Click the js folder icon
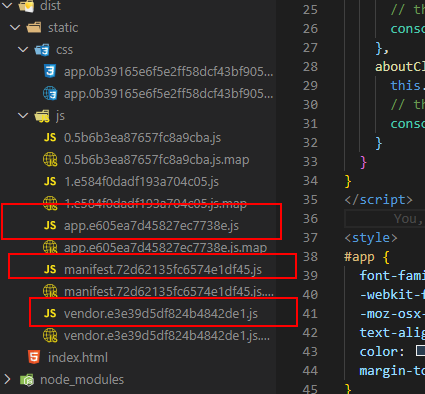This screenshot has width=425, height=394. click(42, 116)
